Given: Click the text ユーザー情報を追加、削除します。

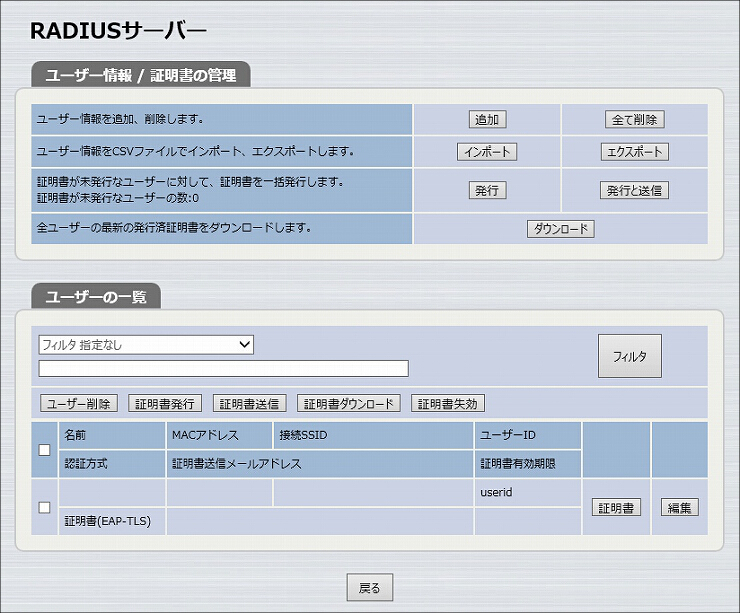Looking at the screenshot, I should (120, 119).
